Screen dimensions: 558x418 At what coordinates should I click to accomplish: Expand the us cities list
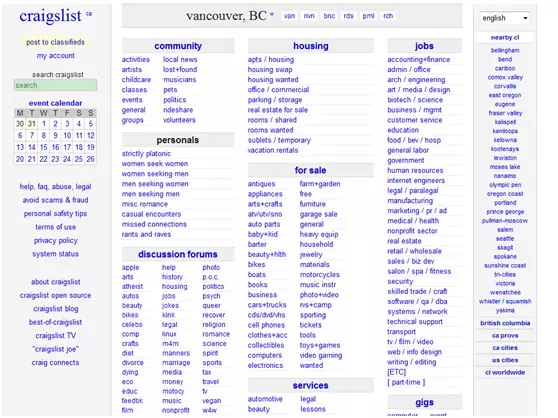pyautogui.click(x=505, y=360)
